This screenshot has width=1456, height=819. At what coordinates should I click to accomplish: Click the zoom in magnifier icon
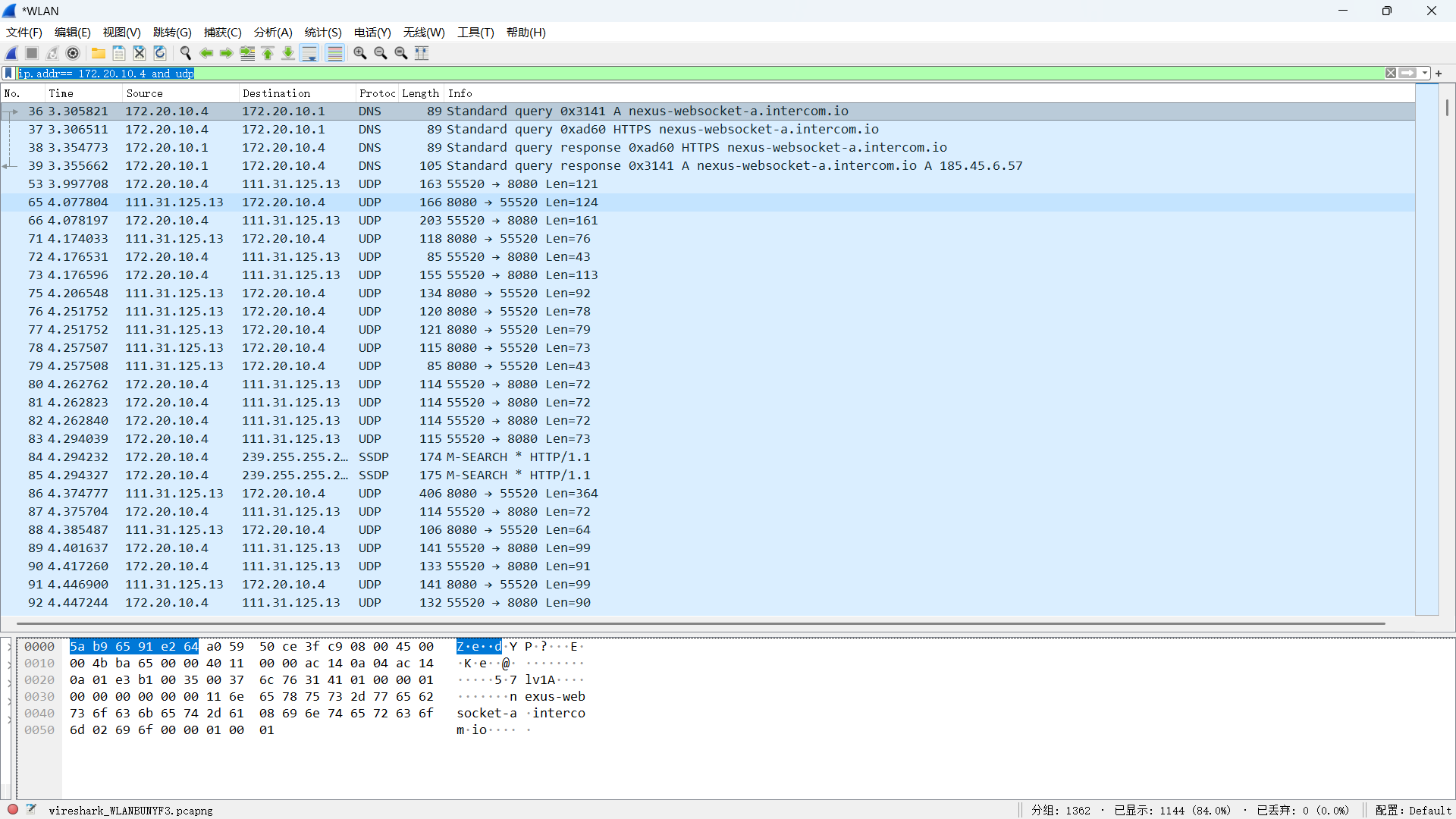(x=360, y=53)
